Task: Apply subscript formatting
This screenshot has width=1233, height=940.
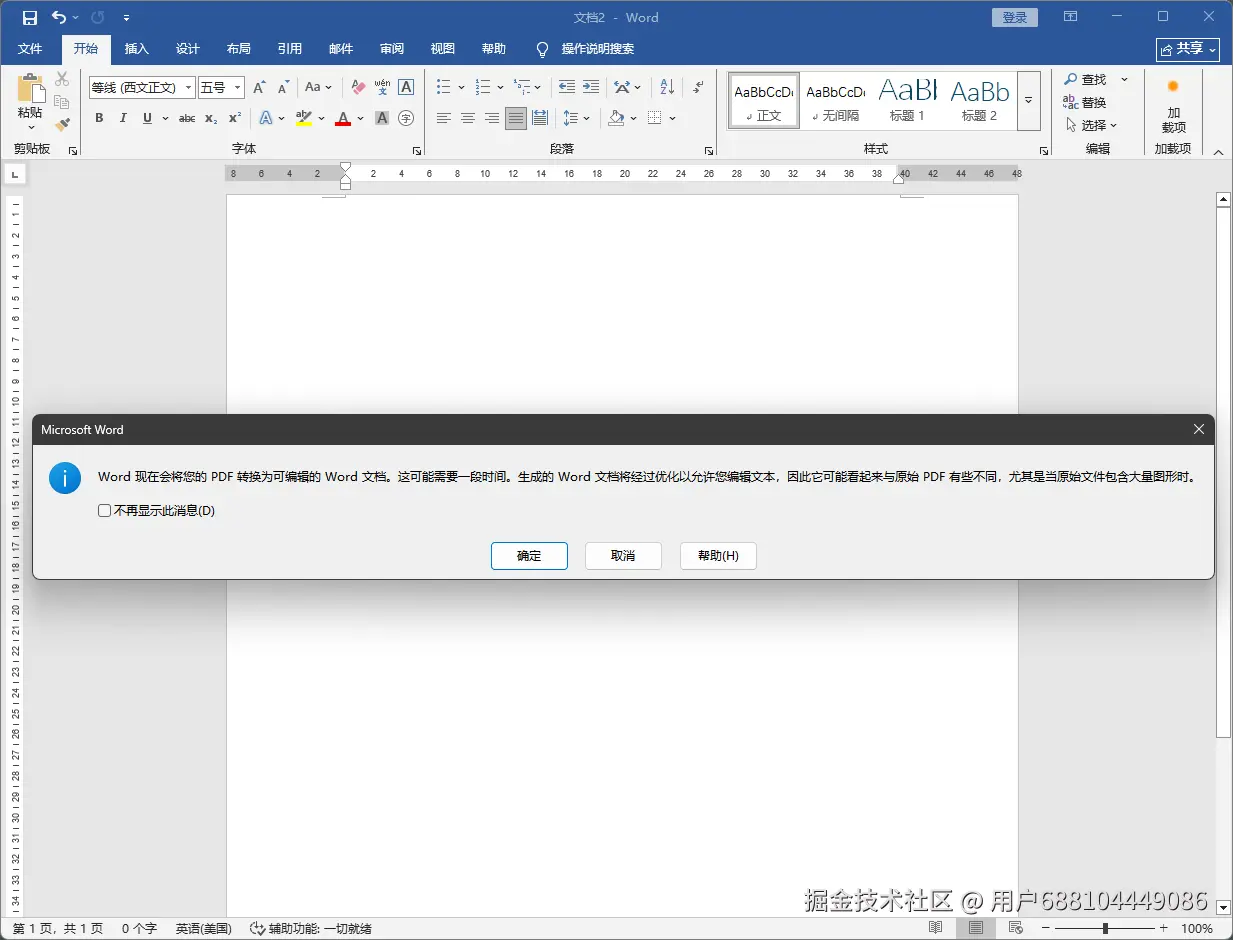Action: click(209, 118)
